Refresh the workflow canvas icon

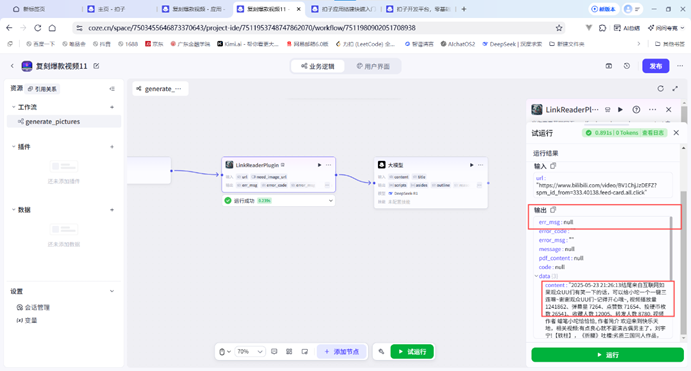click(x=660, y=89)
